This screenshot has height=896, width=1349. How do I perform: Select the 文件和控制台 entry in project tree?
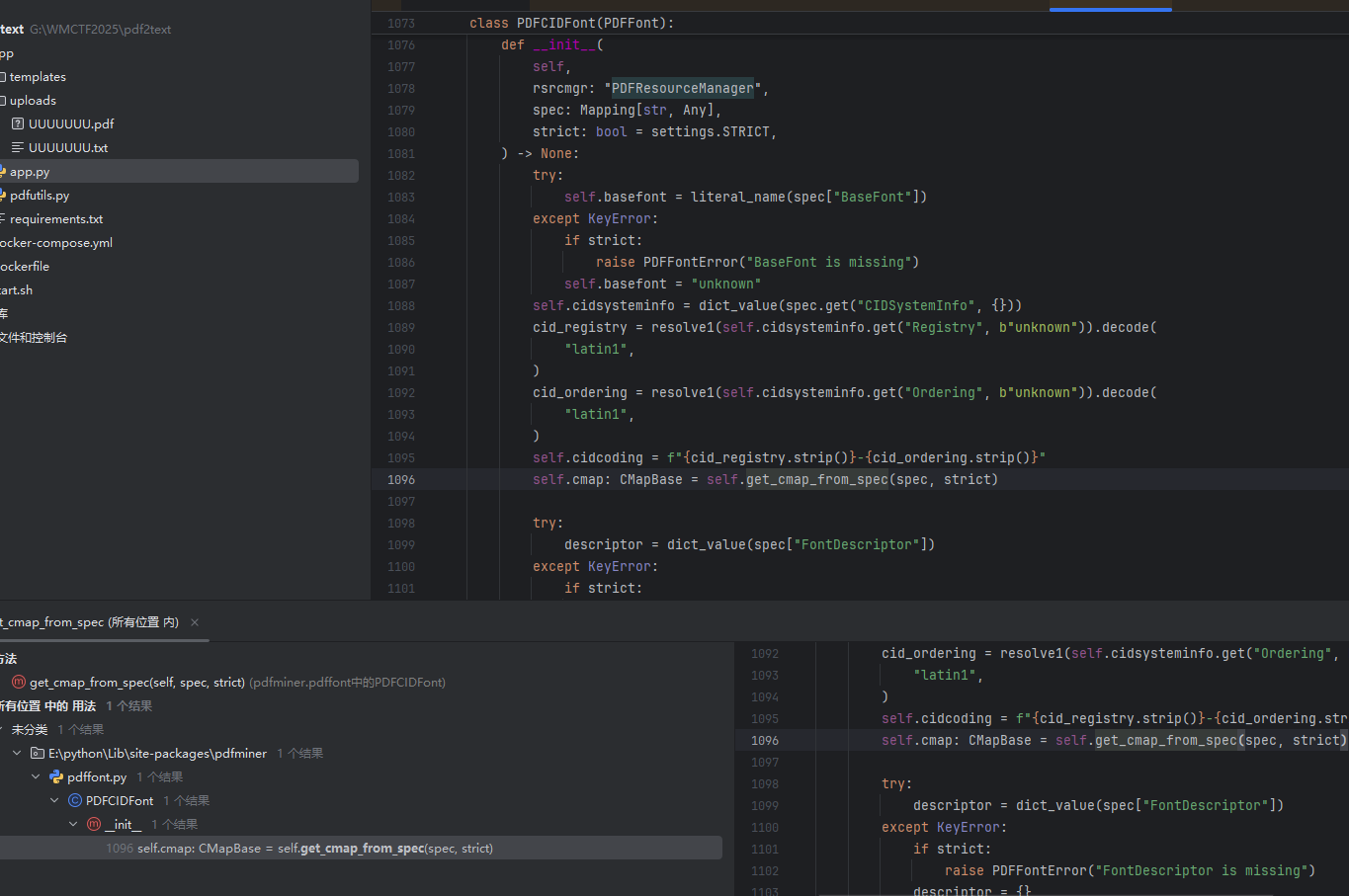[x=34, y=337]
